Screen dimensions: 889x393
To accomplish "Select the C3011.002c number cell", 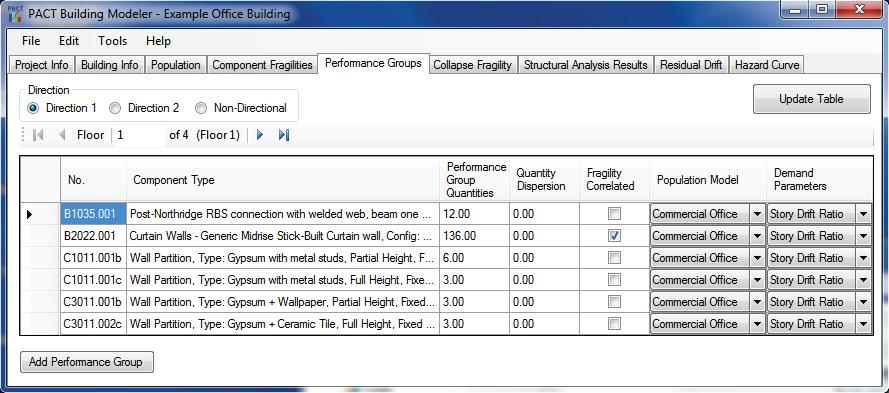I will [93, 324].
